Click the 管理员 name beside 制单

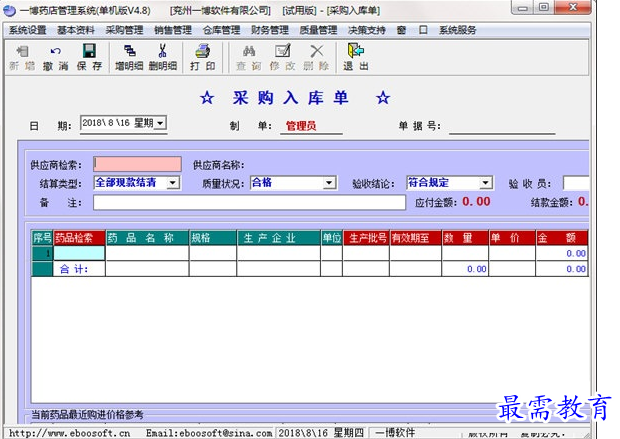[x=301, y=126]
